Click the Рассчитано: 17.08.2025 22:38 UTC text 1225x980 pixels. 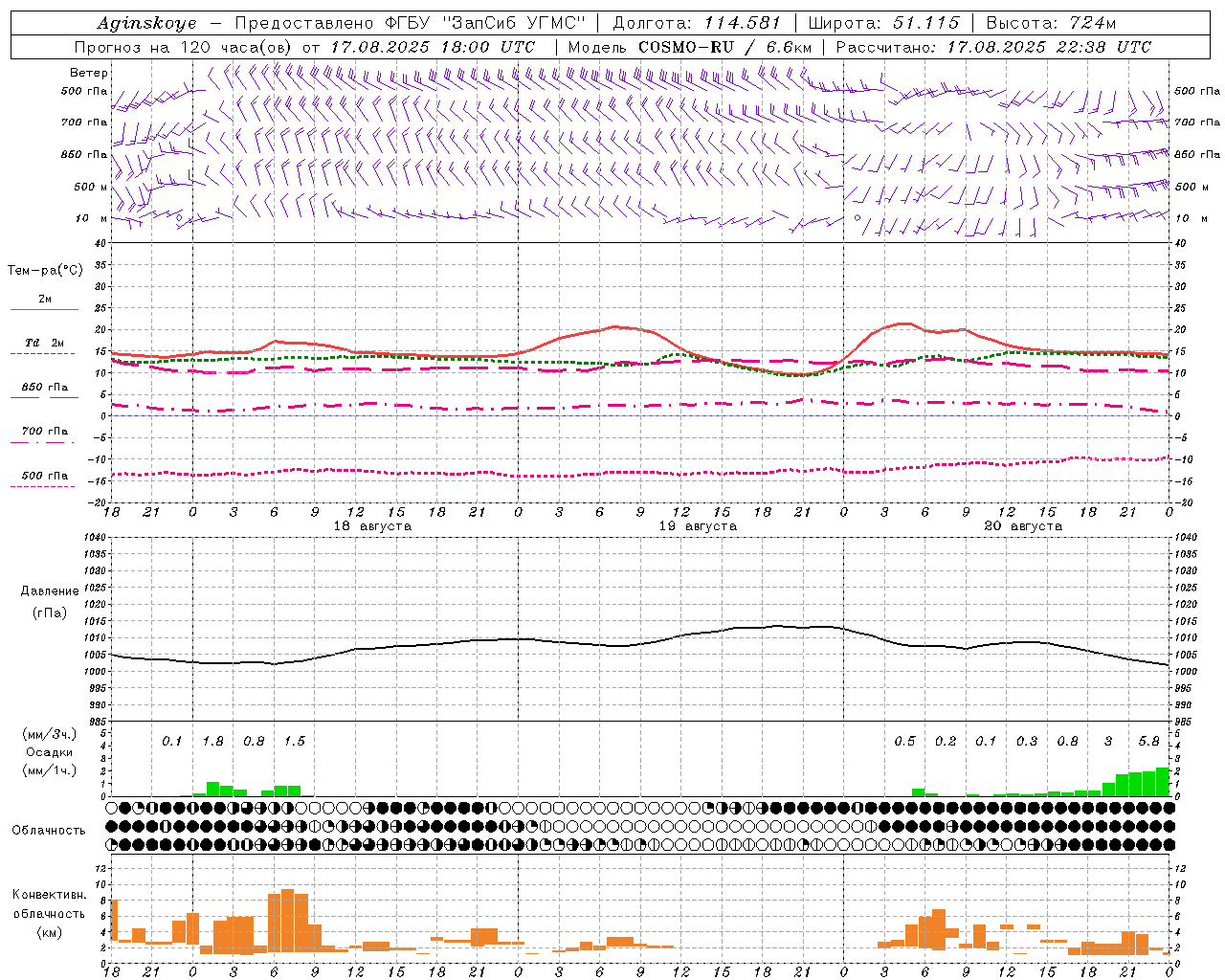click(x=993, y=47)
